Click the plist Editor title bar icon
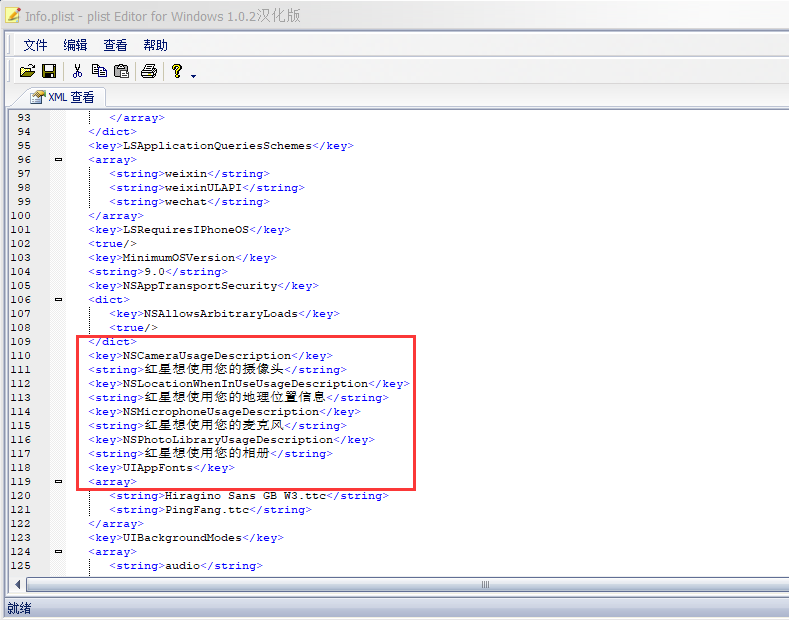789x620 pixels. 13,16
